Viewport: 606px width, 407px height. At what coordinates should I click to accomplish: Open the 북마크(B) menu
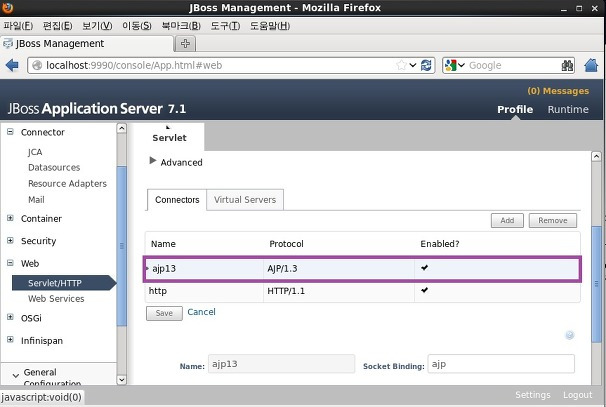click(x=181, y=26)
